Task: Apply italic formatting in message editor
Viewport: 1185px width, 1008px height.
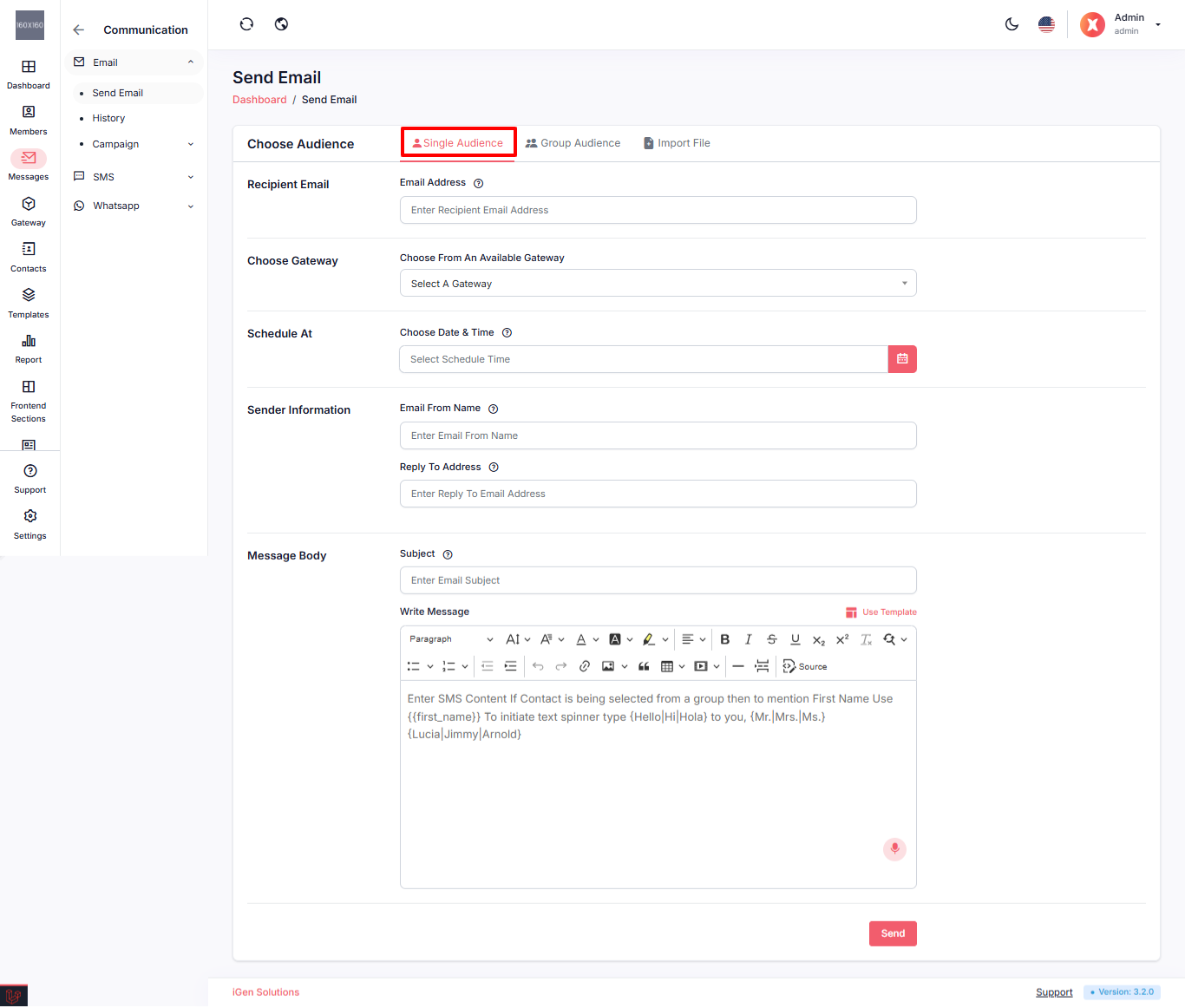Action: point(748,639)
